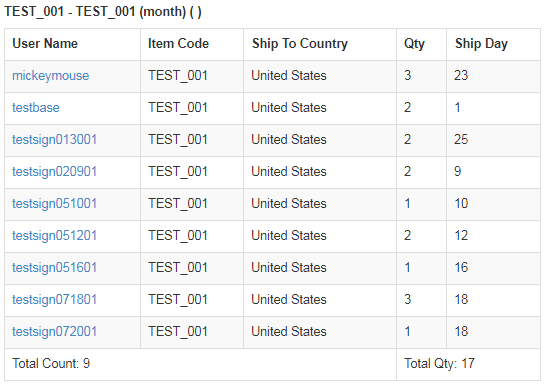This screenshot has width=545, height=384.
Task: Click the Ship Day column header
Action: 481,44
